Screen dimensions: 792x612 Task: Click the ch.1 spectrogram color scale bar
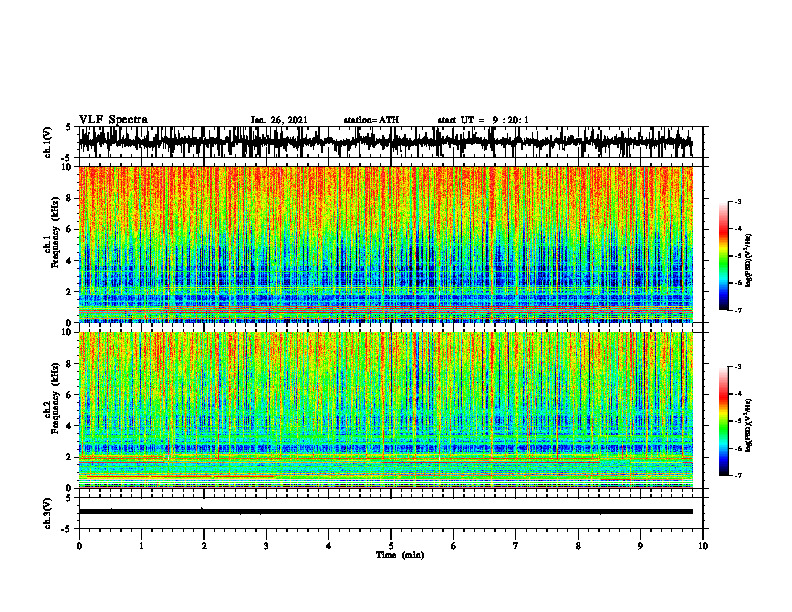pos(723,256)
